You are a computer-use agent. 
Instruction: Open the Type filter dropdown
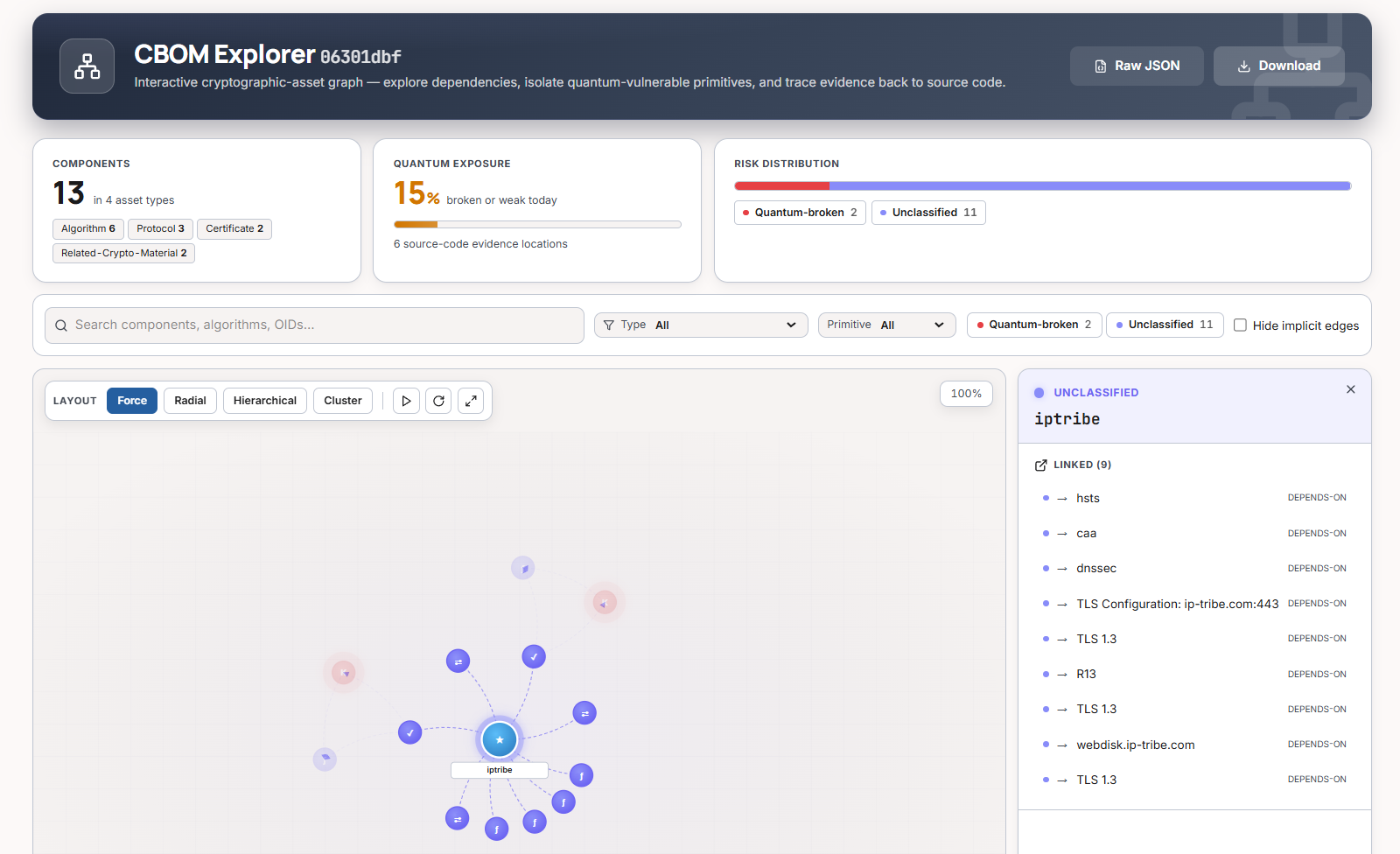click(701, 325)
